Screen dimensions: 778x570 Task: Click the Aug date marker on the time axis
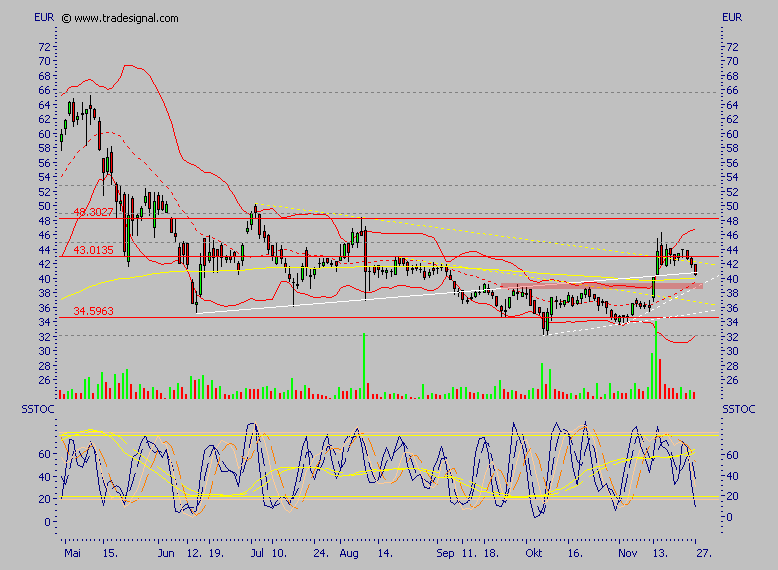348,552
